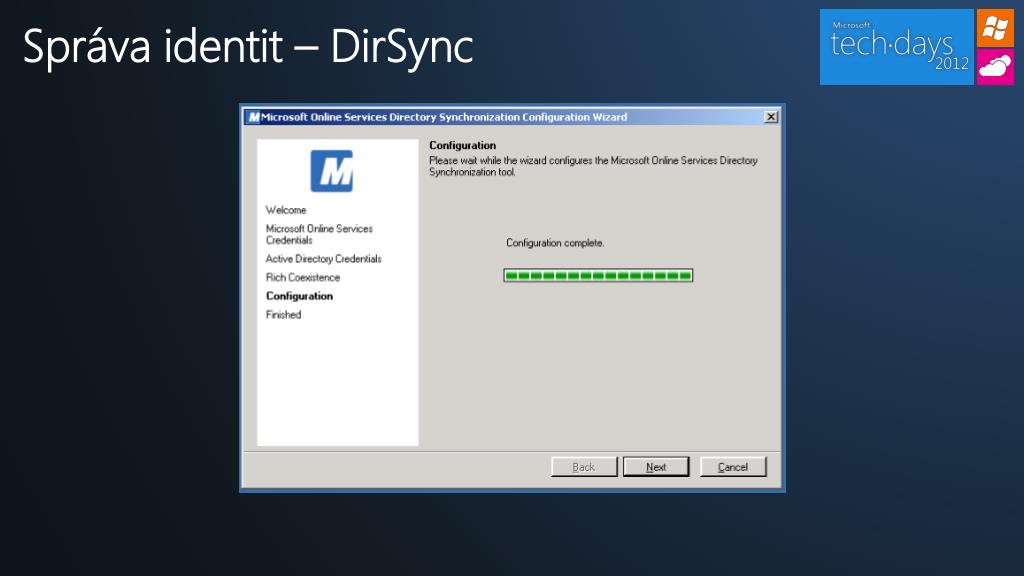This screenshot has height=576, width=1024.
Task: Click the green configuration progress bar
Action: pos(598,276)
